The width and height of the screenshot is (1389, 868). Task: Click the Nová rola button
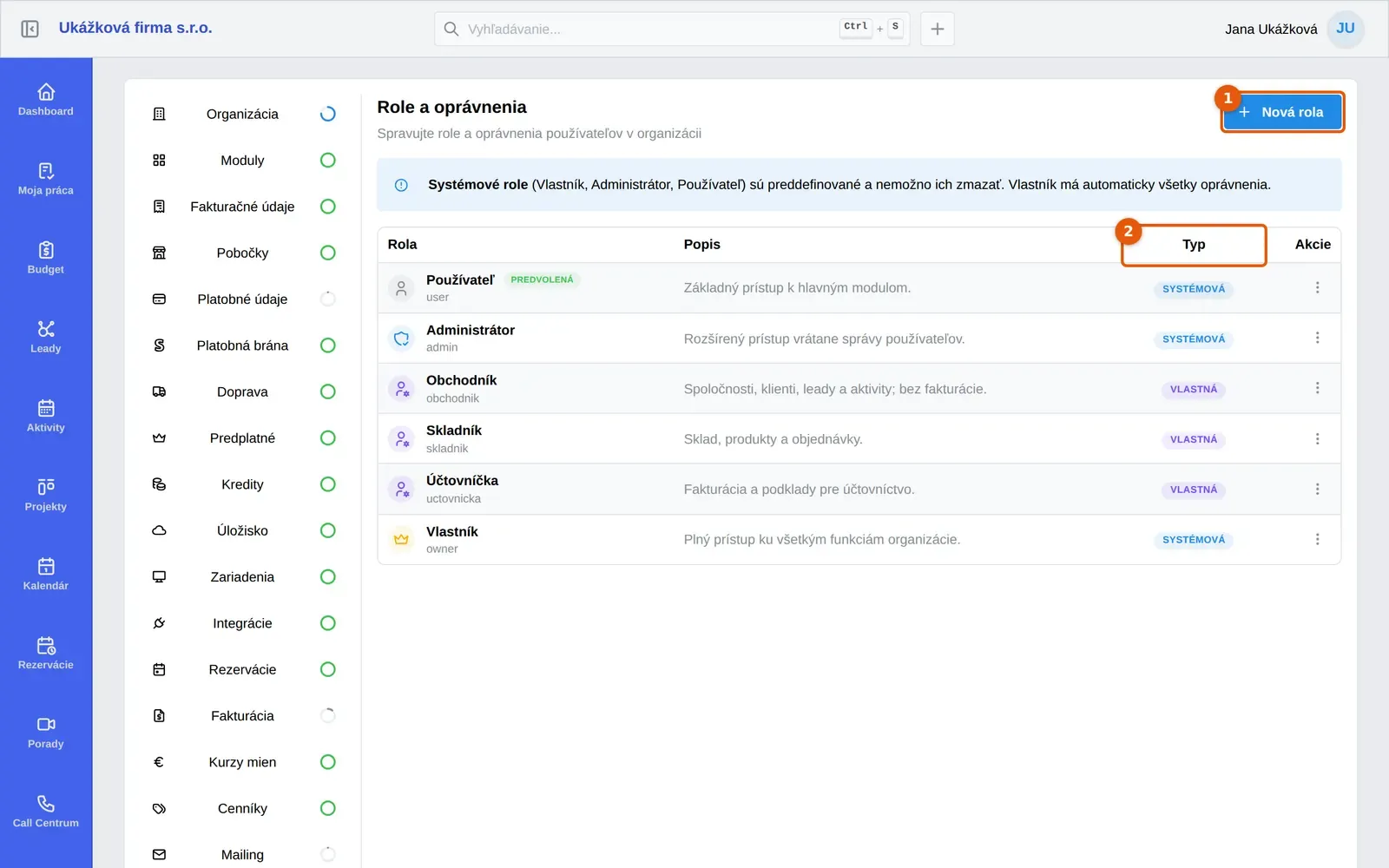pos(1282,112)
